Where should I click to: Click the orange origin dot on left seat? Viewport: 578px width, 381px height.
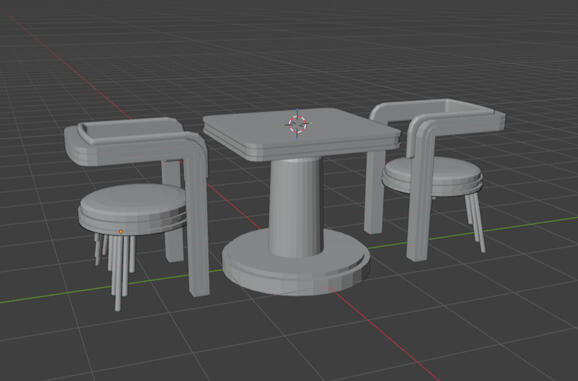[121, 231]
